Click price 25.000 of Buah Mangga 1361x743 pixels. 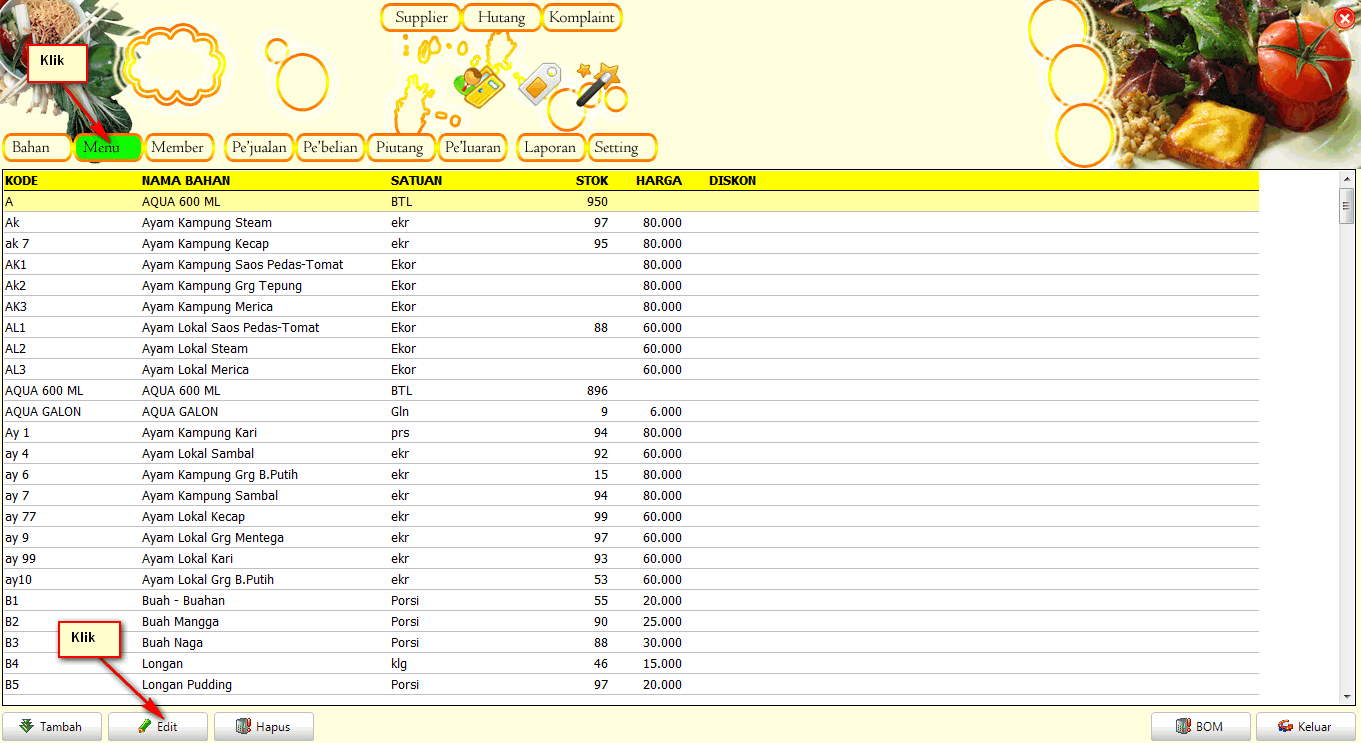click(x=662, y=622)
